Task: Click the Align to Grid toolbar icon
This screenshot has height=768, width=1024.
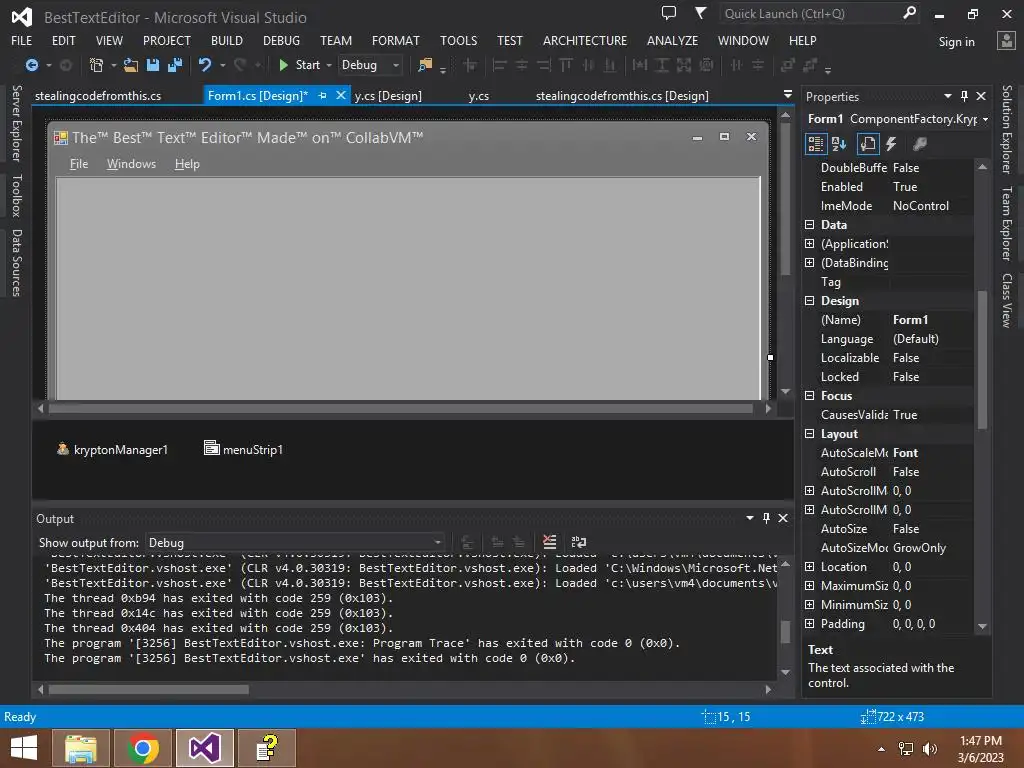Action: 470,65
